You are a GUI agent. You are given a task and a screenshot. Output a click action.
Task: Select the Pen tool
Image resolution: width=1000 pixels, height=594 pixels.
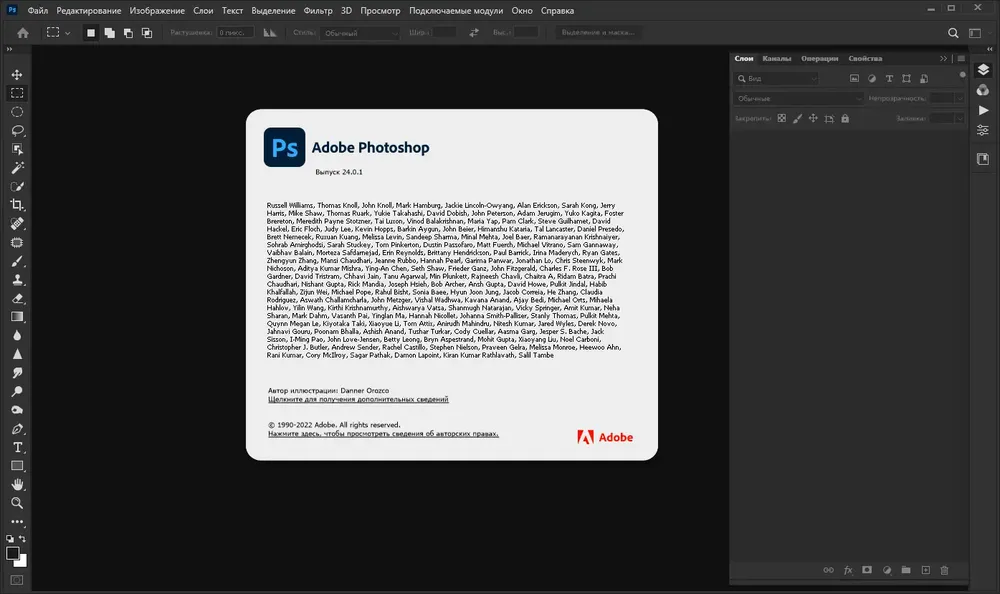point(17,429)
